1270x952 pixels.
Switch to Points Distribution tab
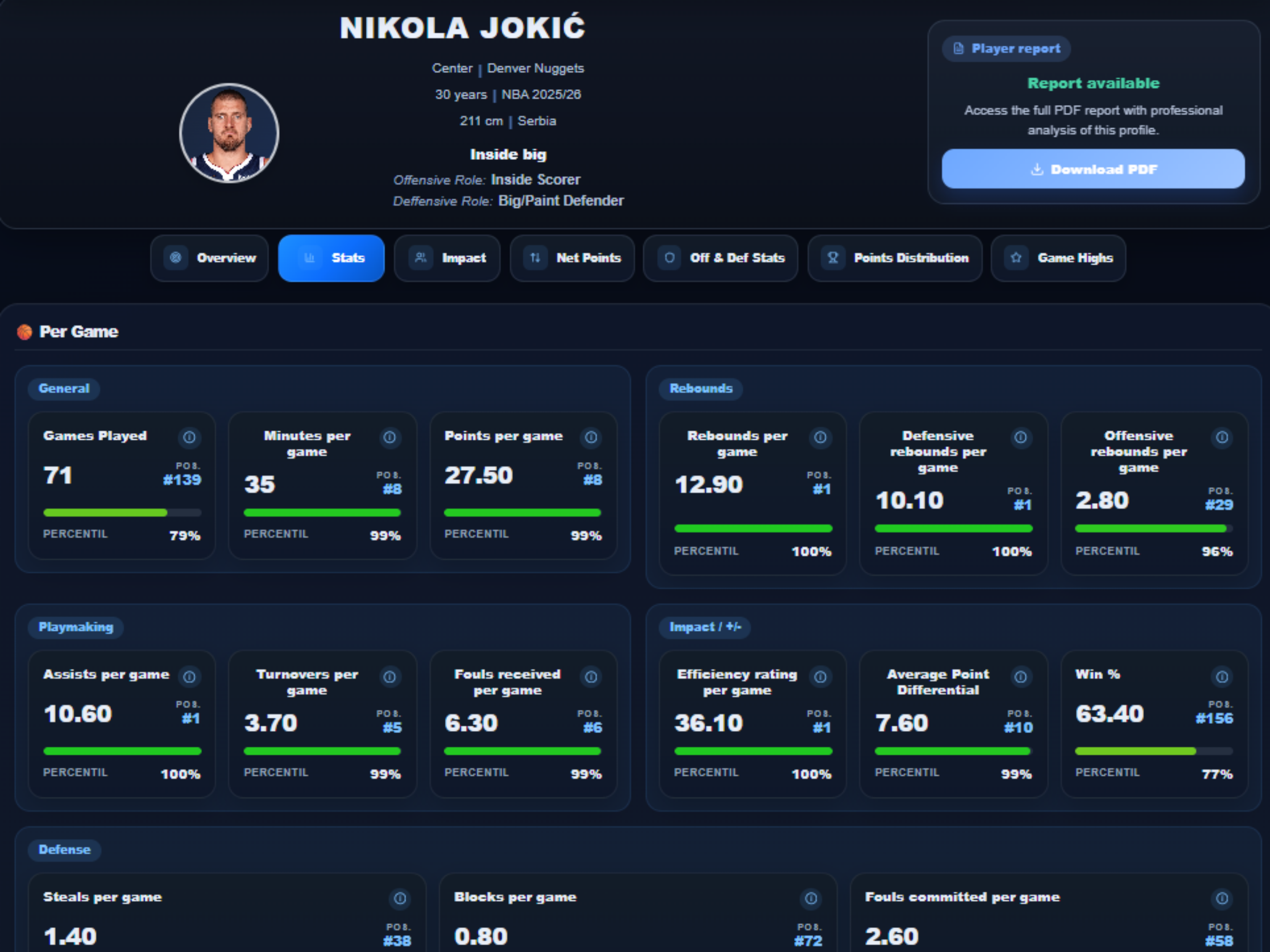click(895, 258)
